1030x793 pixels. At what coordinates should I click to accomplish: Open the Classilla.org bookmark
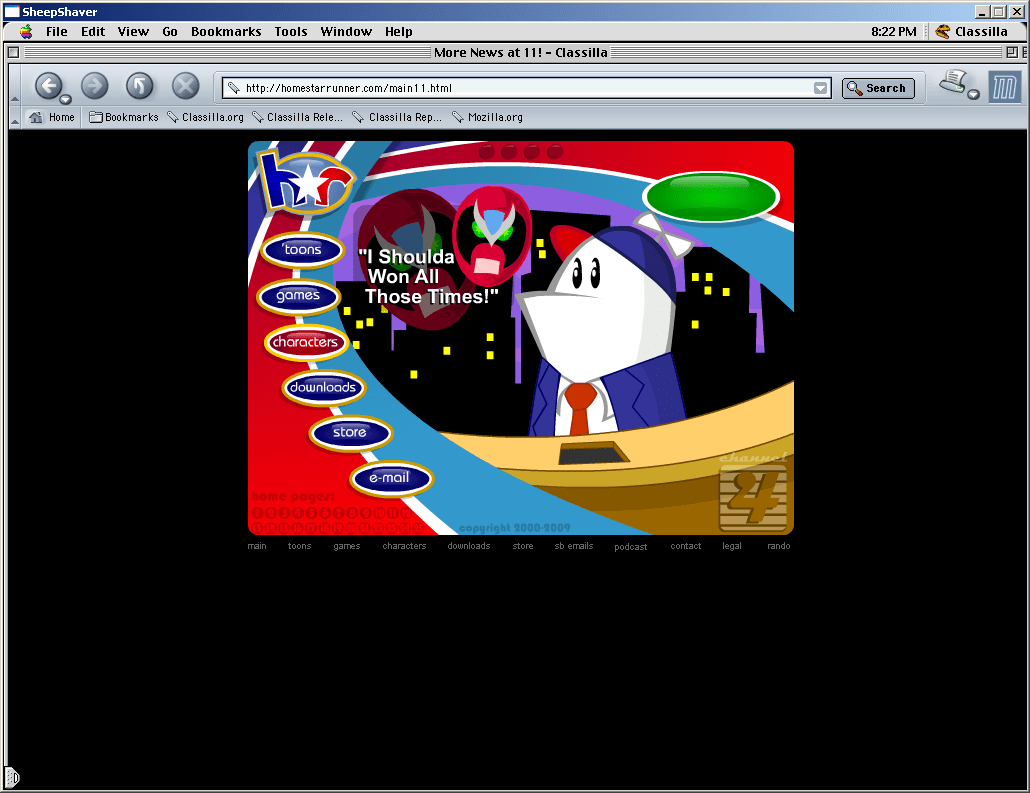(x=205, y=117)
